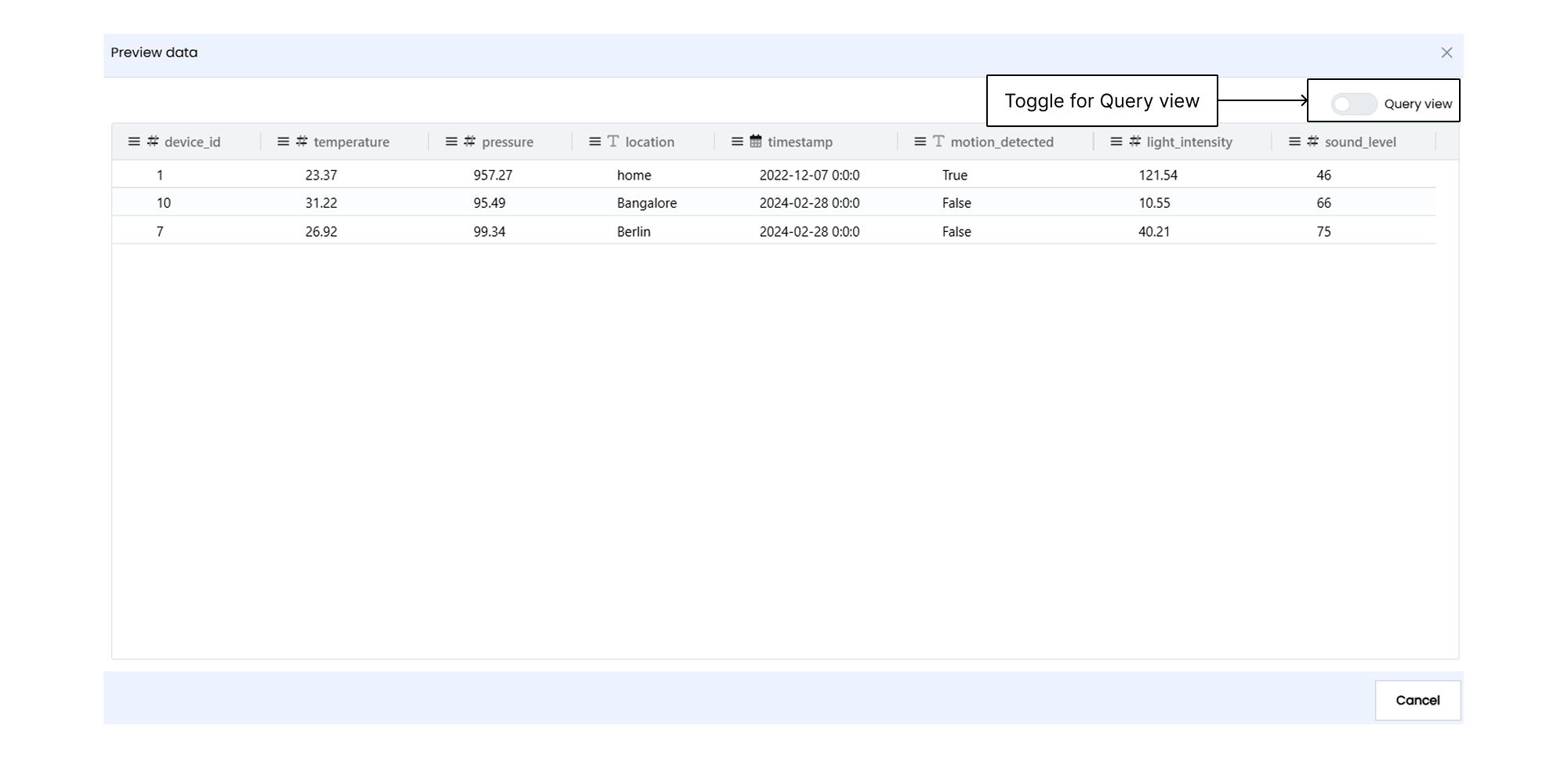This screenshot has width=1568, height=758.
Task: Select the device_id cell 7
Action: click(x=160, y=231)
